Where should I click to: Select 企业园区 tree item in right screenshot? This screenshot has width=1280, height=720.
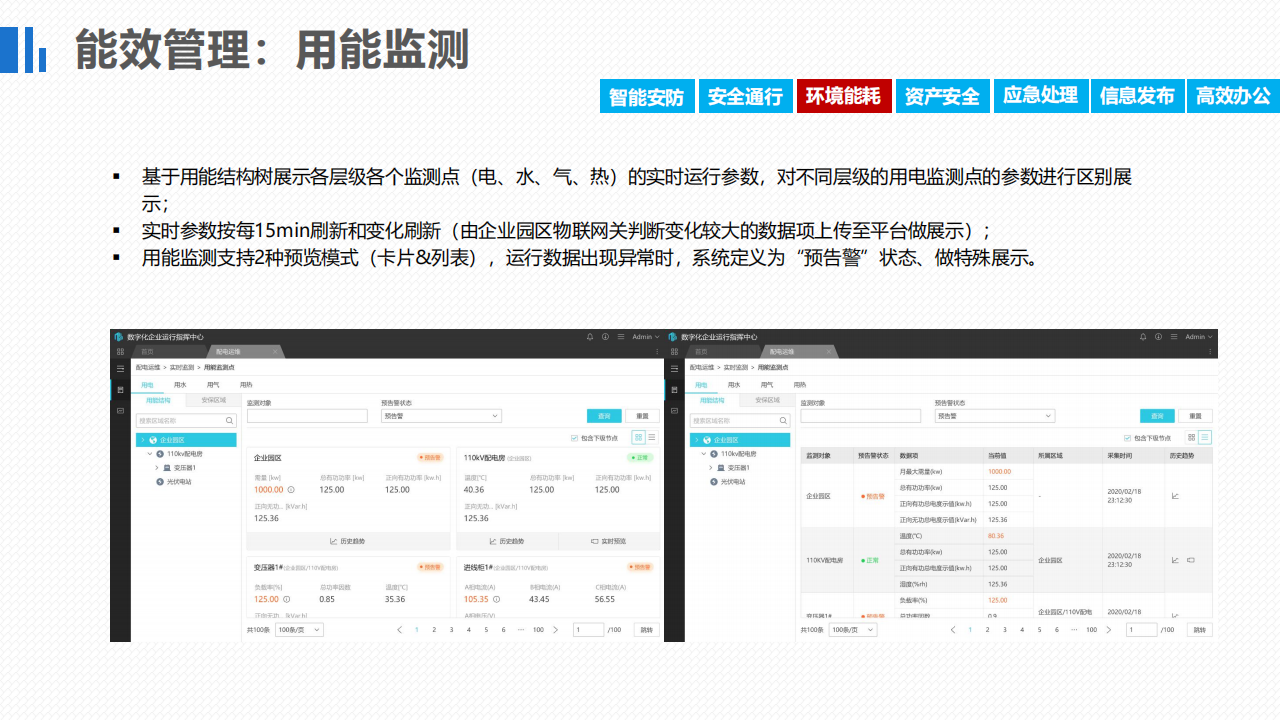point(740,440)
